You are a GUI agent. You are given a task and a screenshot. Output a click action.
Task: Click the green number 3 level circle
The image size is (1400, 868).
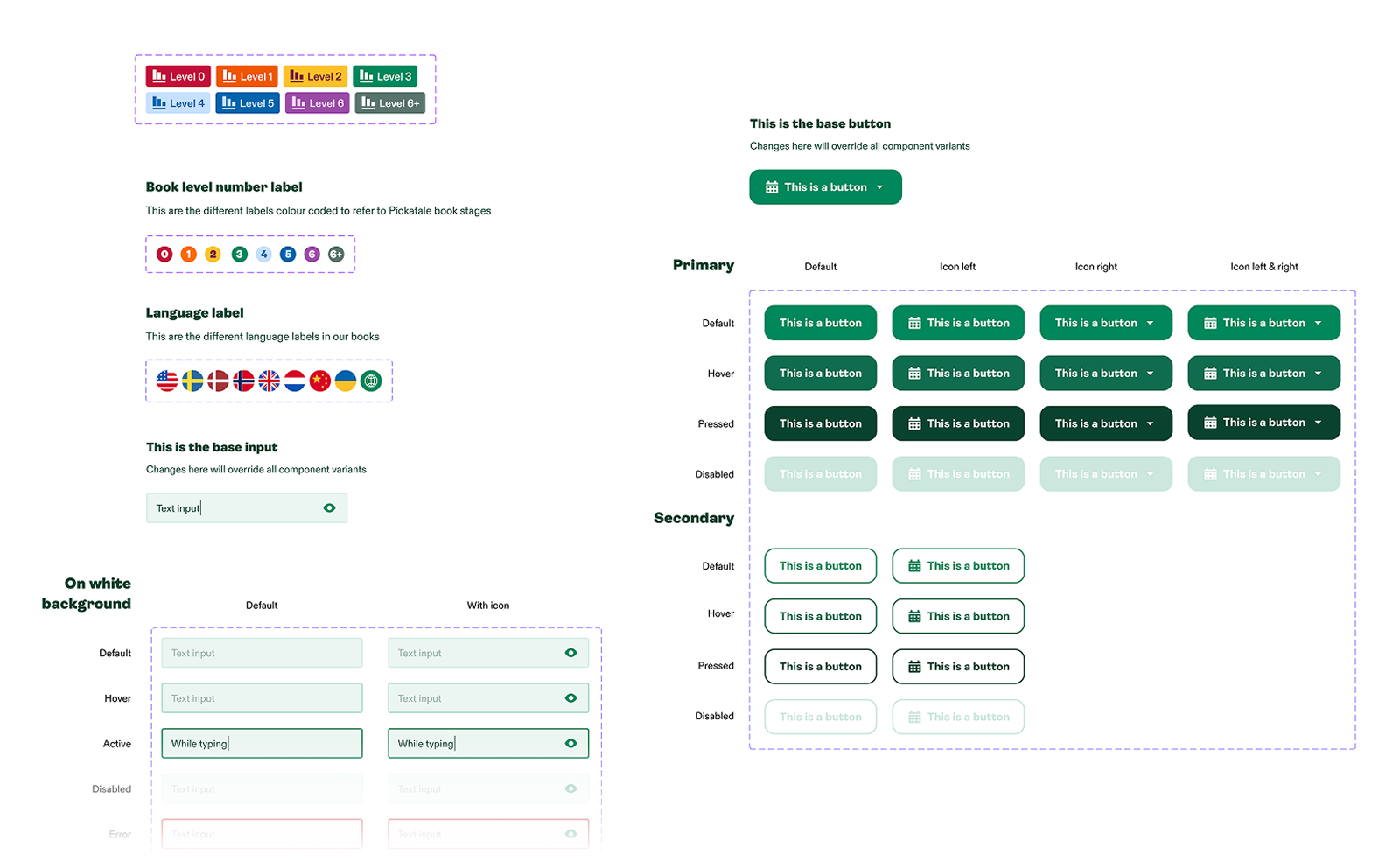(x=239, y=255)
